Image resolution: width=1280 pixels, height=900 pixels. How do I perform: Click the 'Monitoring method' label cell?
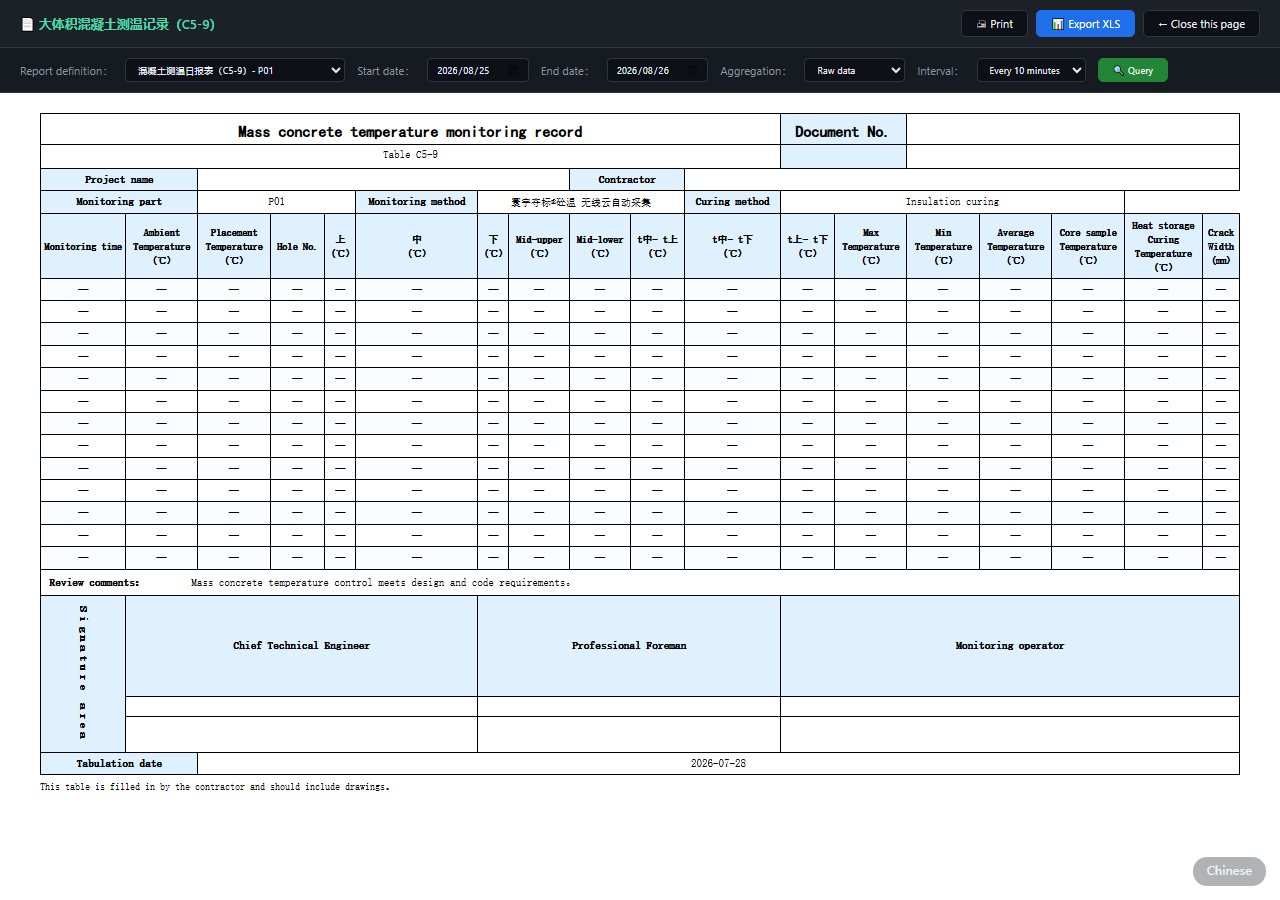[x=417, y=202]
